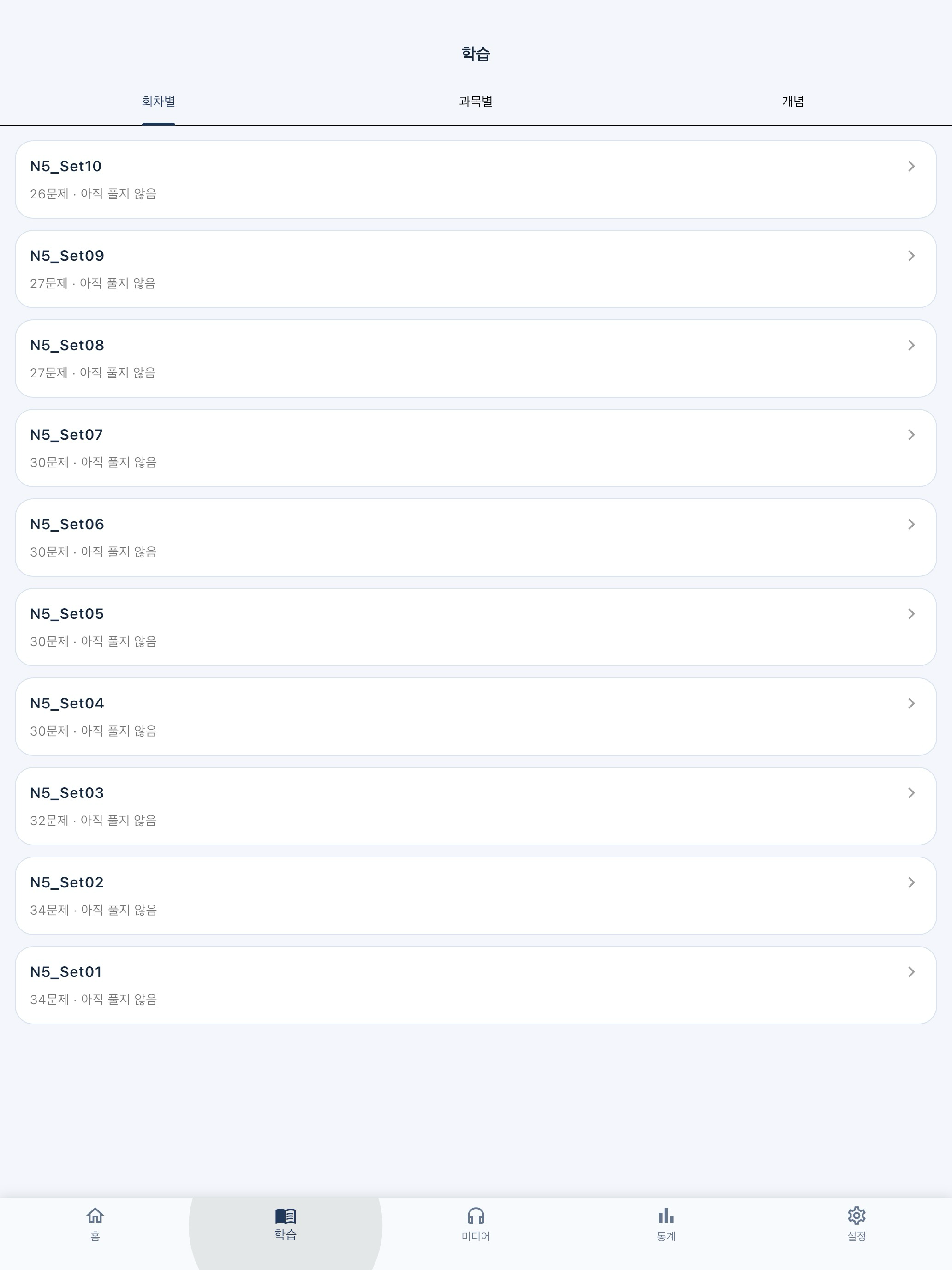Open the N5_Set03 title
The image size is (952, 1270).
(x=67, y=793)
